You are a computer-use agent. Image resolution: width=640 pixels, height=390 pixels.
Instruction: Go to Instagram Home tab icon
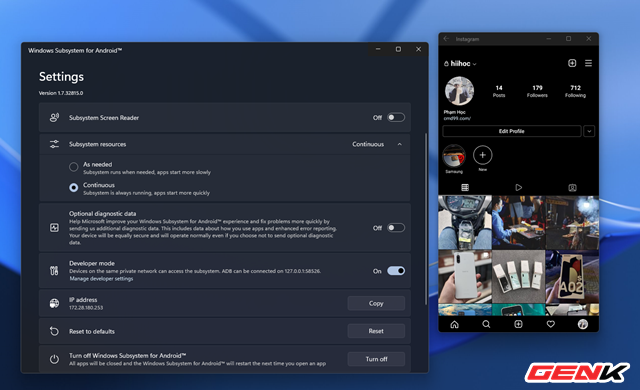454,324
